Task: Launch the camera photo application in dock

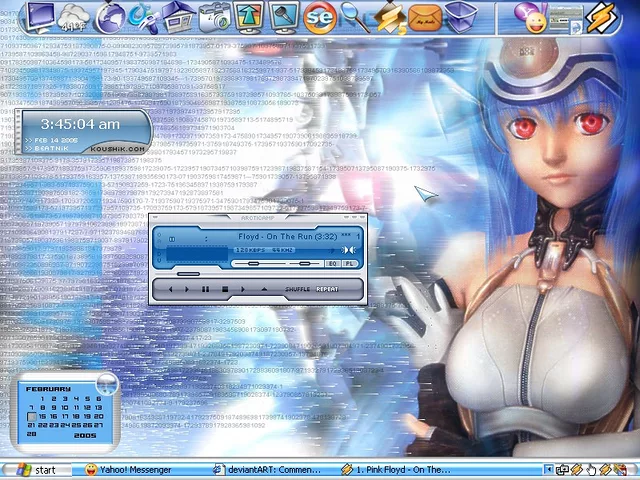Action: click(x=214, y=18)
